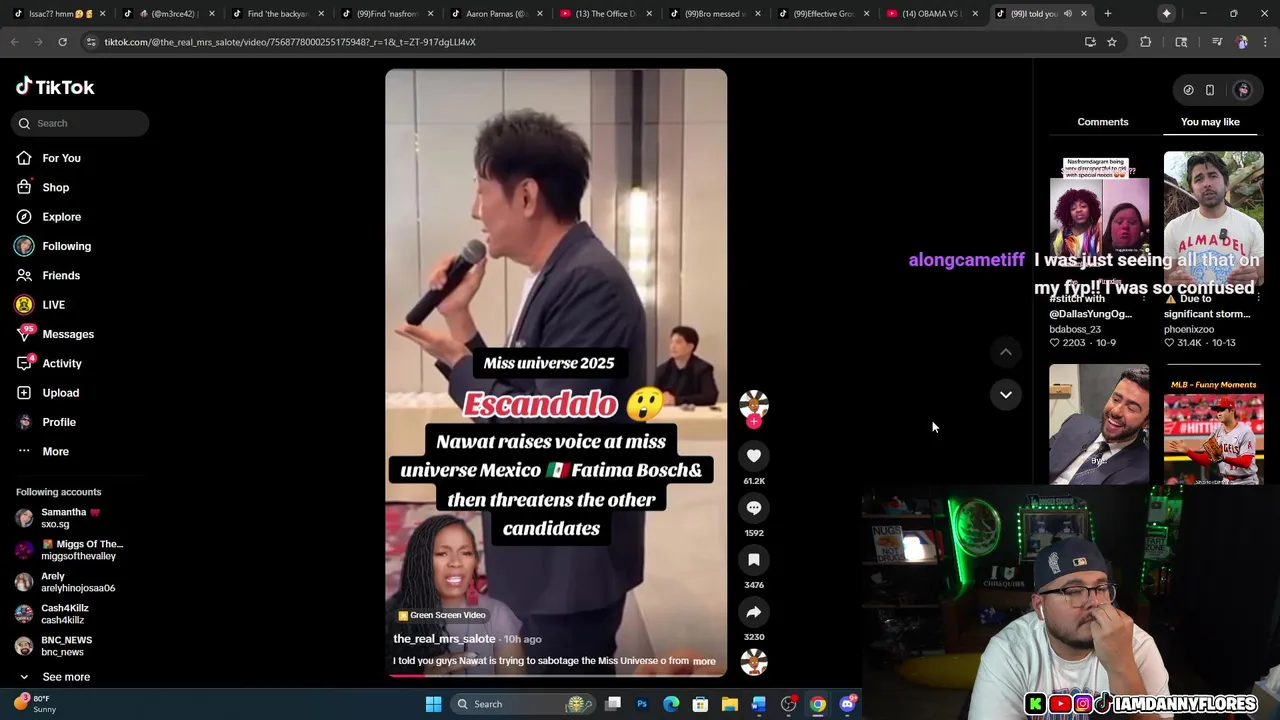Open Messages in sidebar

pyautogui.click(x=55, y=334)
